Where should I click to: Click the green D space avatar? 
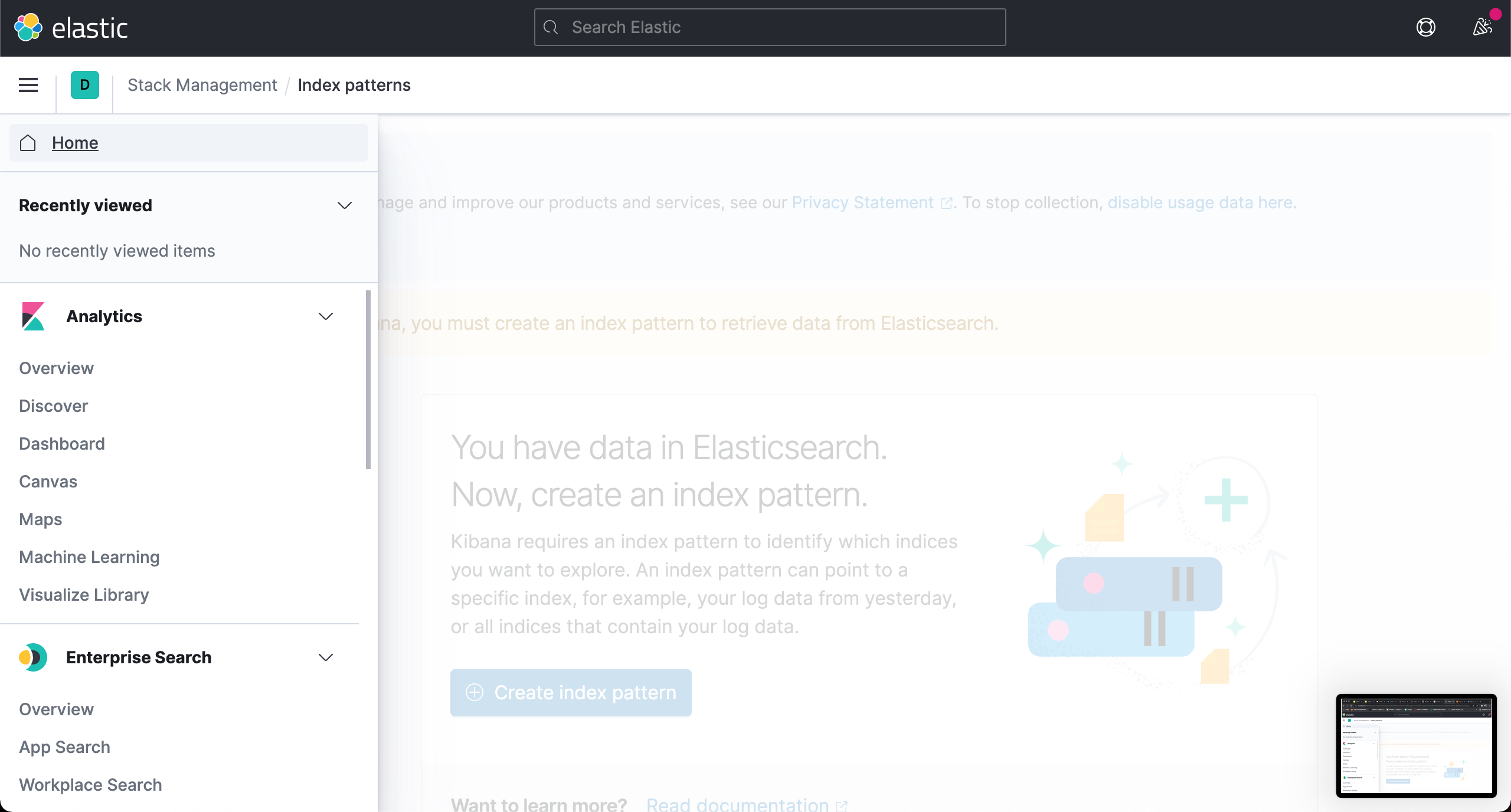84,85
